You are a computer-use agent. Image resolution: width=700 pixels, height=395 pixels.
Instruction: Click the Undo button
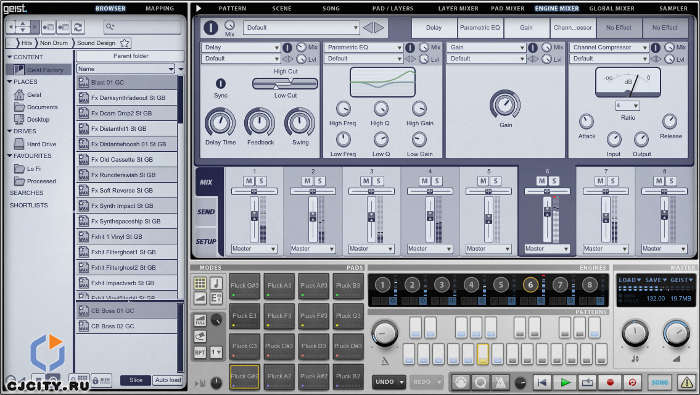coord(388,382)
